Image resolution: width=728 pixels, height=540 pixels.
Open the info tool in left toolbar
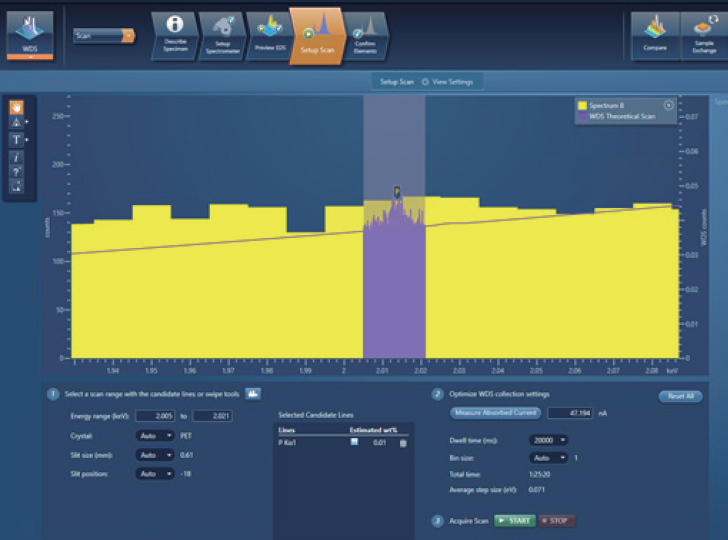point(17,155)
